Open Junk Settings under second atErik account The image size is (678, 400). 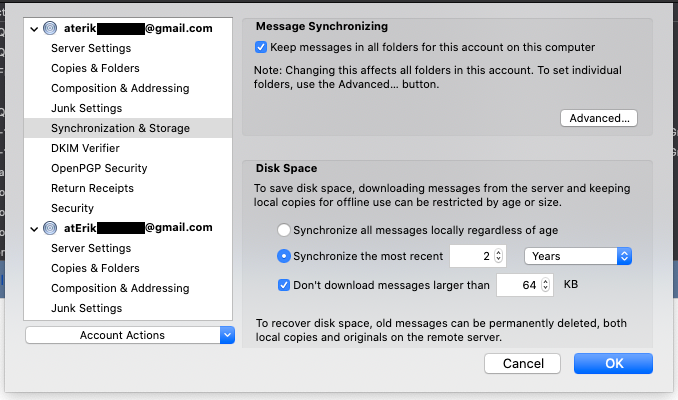tap(86, 308)
